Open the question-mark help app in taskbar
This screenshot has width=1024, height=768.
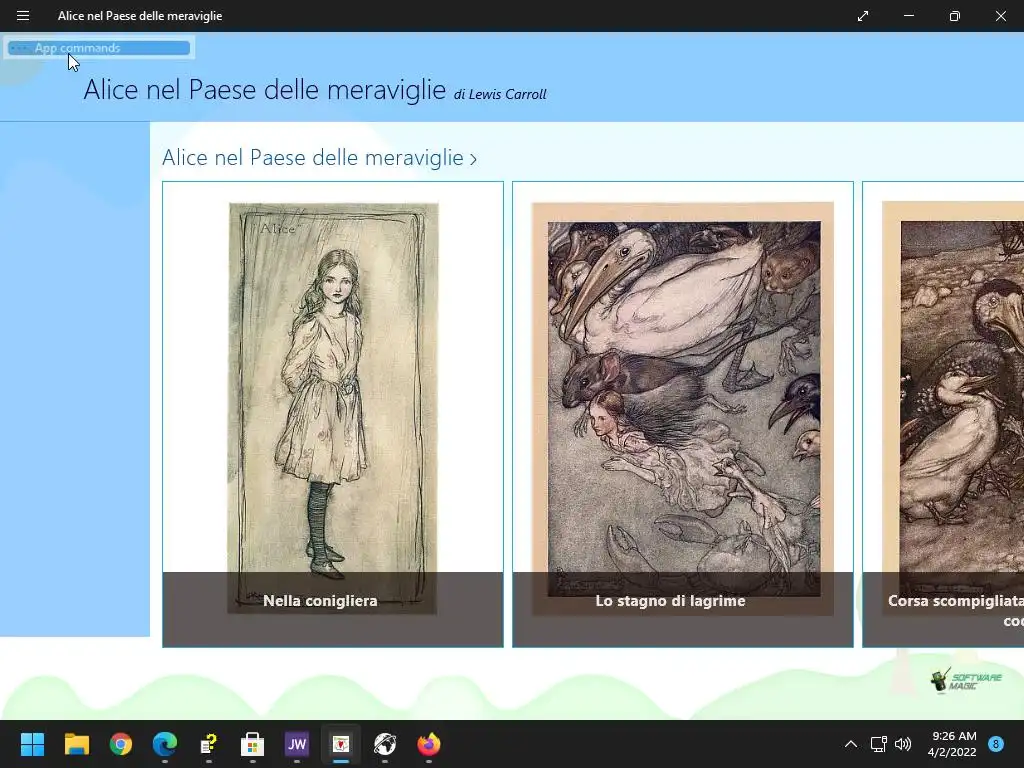[208, 744]
